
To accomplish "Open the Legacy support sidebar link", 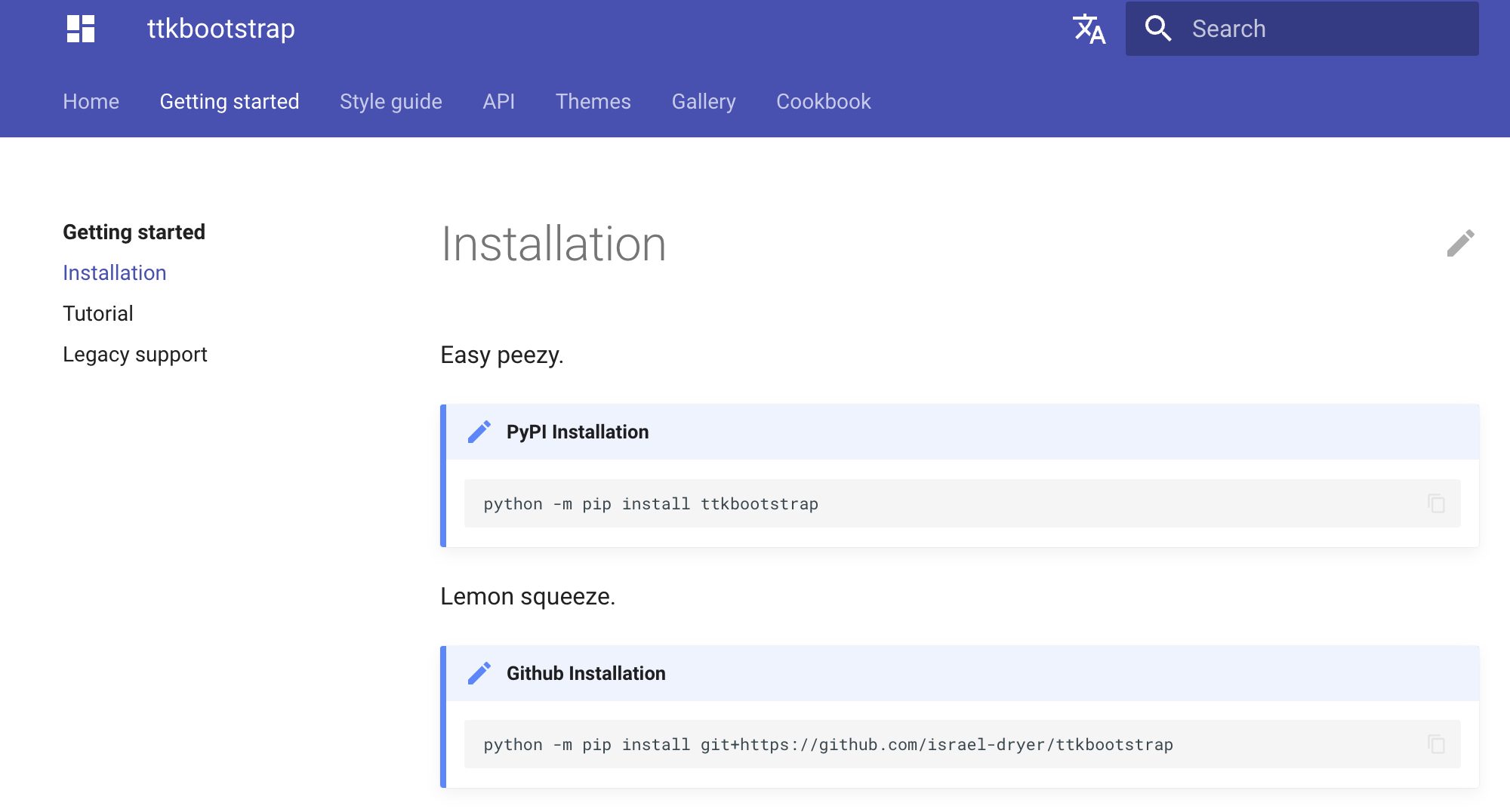I will pos(135,354).
